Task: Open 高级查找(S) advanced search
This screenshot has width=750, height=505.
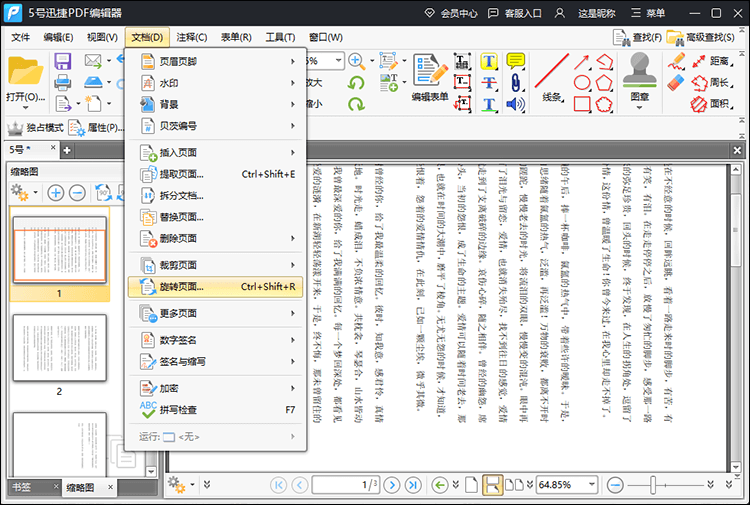Action: (701, 37)
